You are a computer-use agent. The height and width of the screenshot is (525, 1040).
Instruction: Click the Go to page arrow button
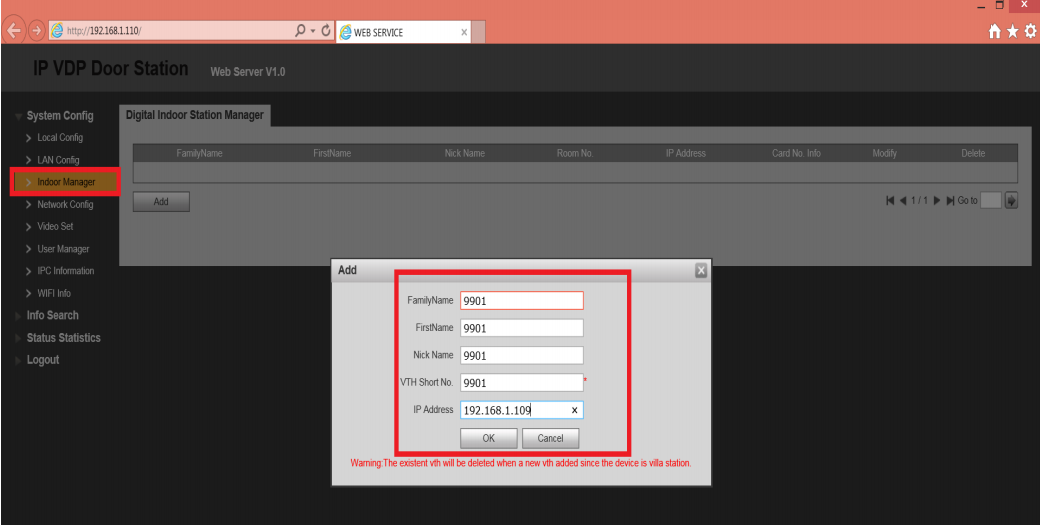[1011, 201]
